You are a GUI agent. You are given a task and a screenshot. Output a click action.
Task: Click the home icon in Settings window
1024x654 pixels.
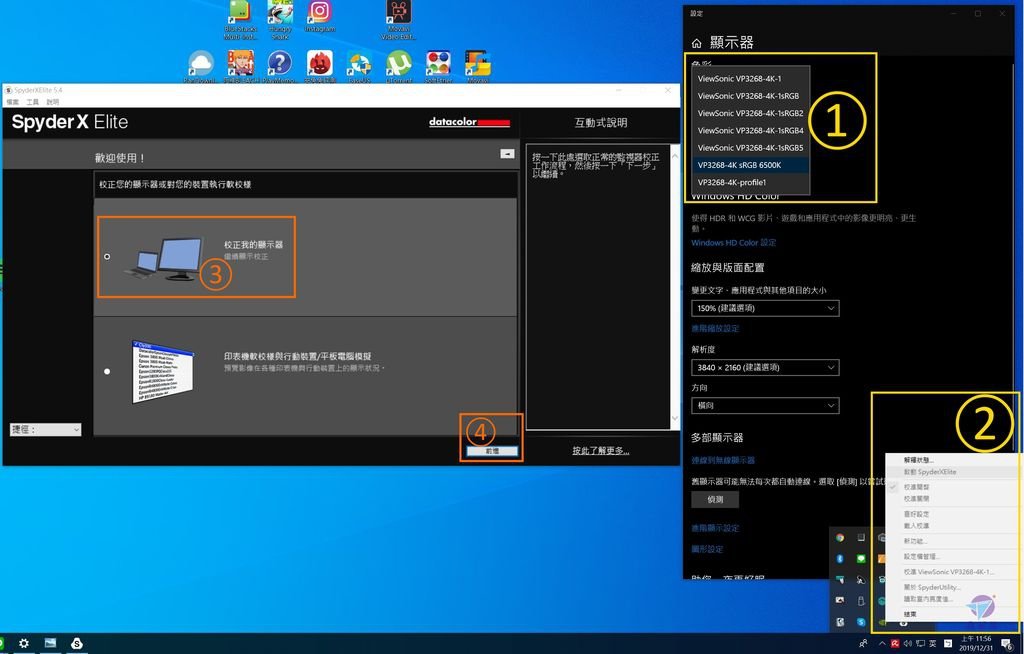click(696, 43)
